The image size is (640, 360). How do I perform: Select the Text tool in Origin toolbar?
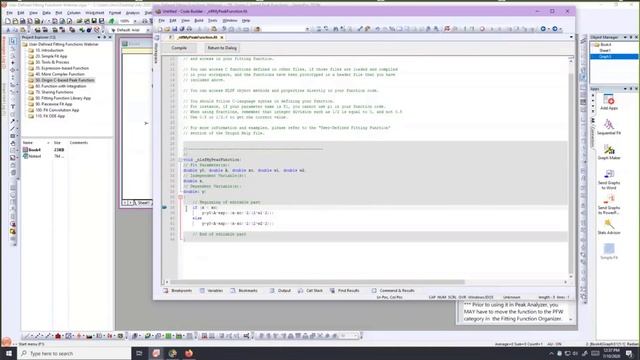(13, 107)
